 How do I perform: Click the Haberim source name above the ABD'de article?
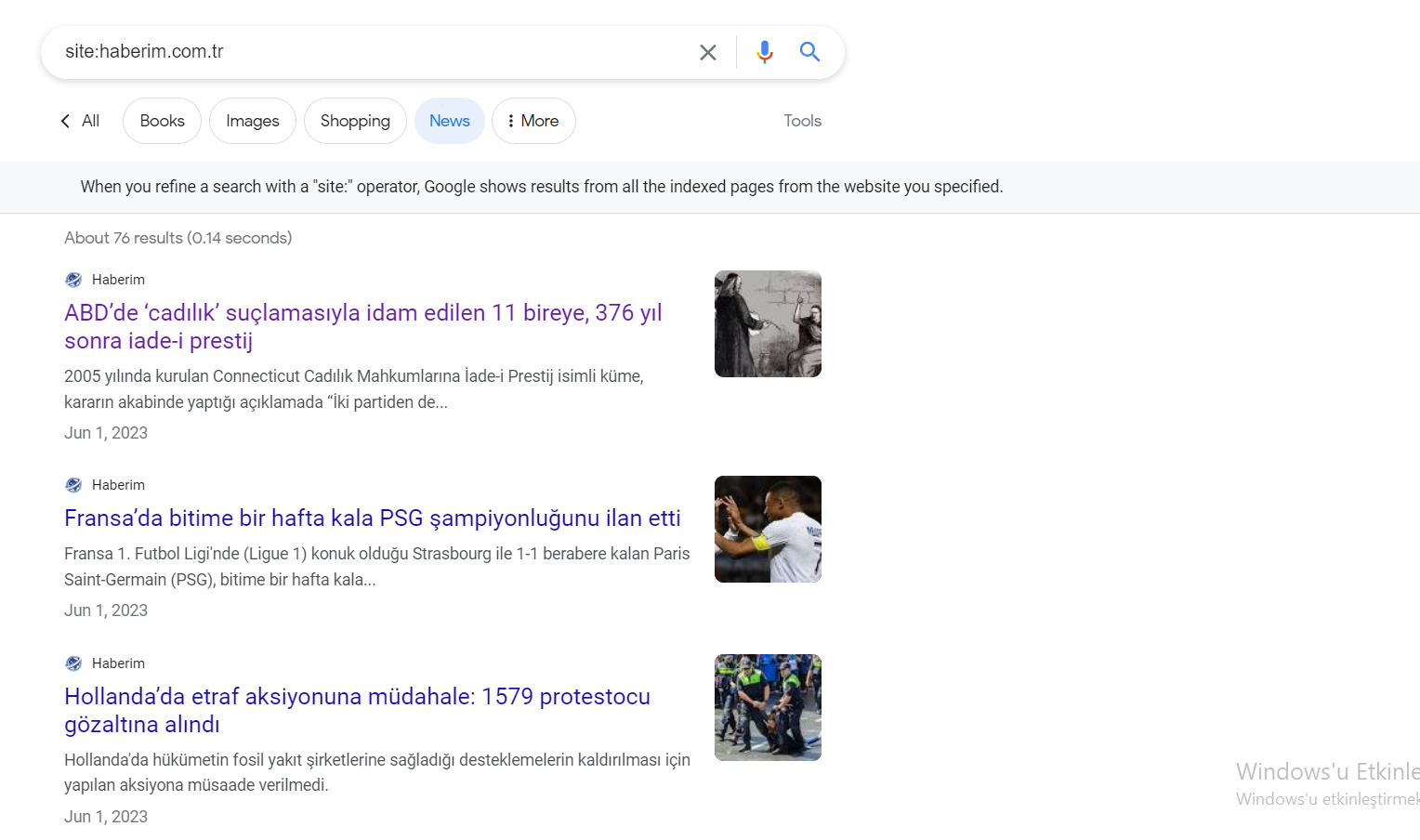(118, 280)
